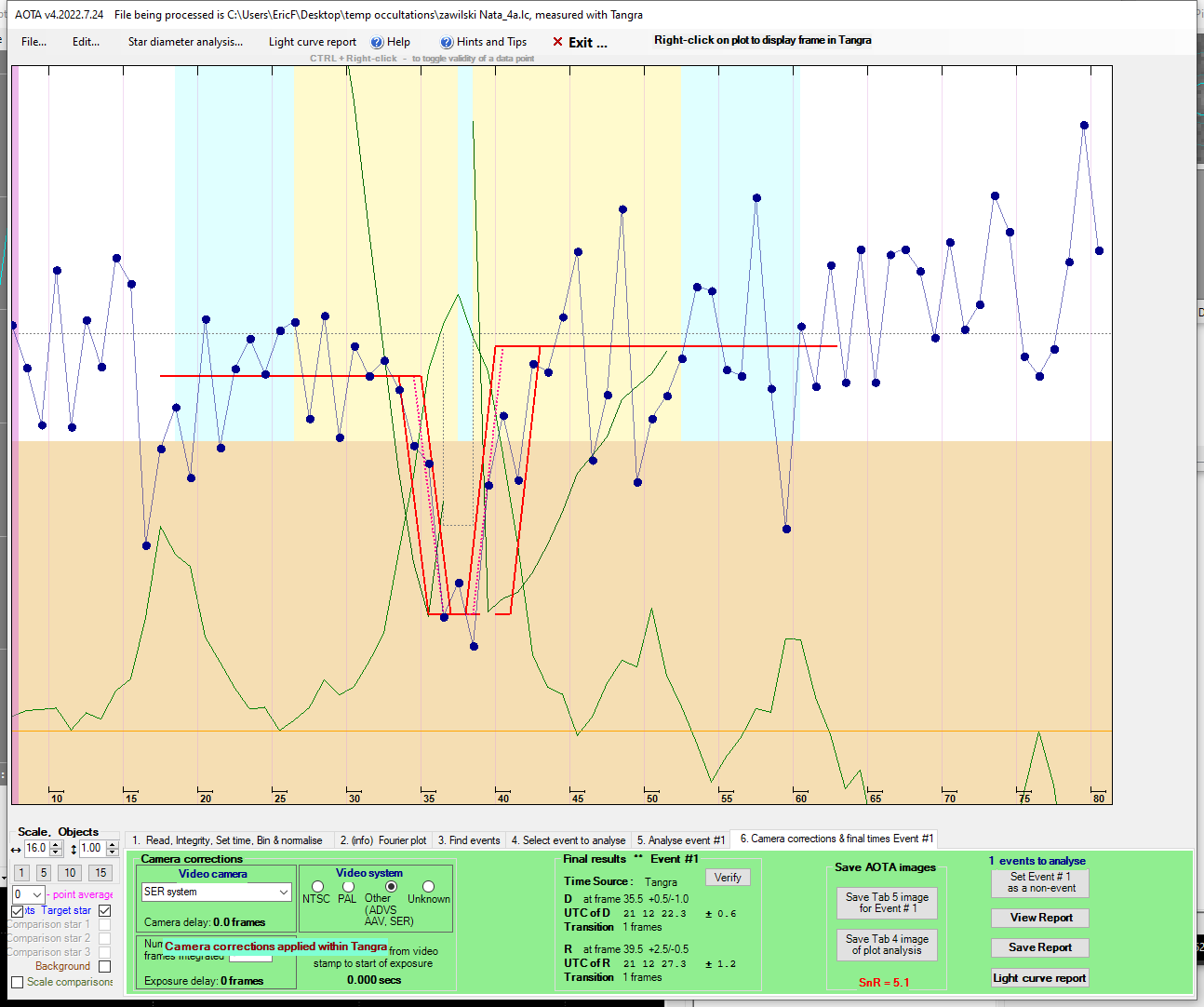This screenshot has width=1204, height=1007.
Task: Open Star diameter analysis... menu
Action: pyautogui.click(x=185, y=42)
